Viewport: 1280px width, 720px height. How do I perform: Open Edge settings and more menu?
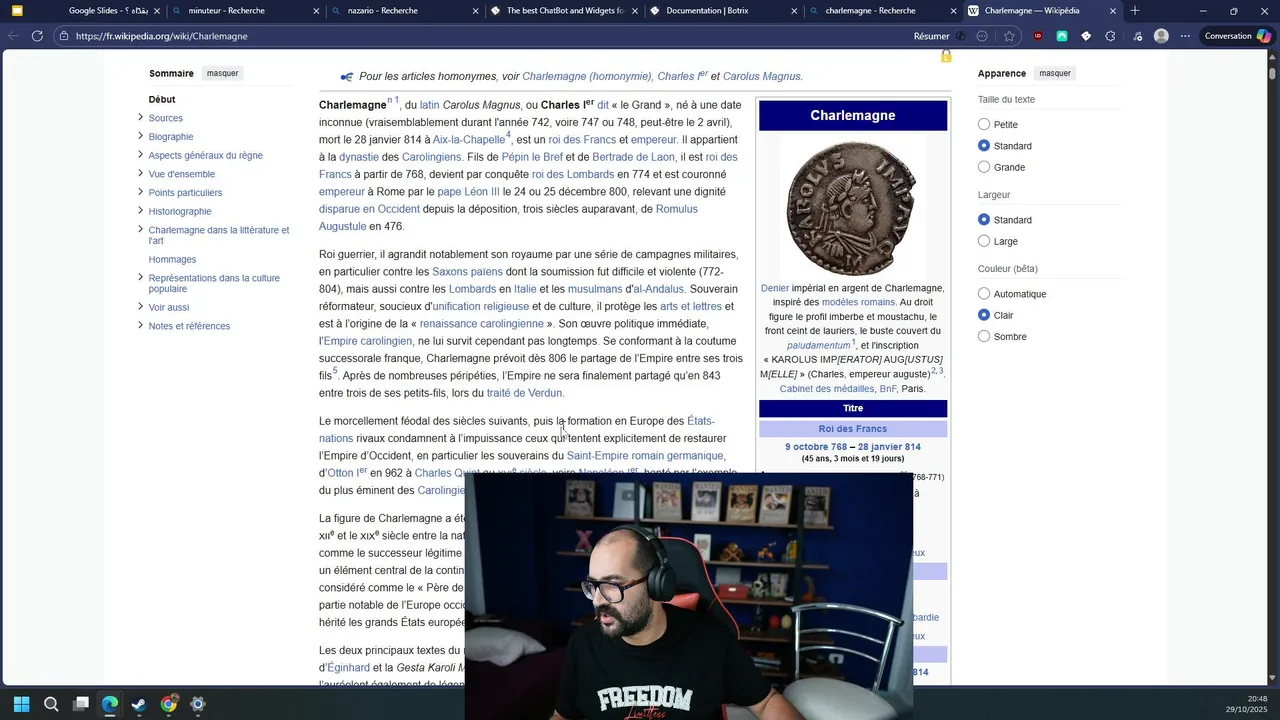pos(1185,36)
